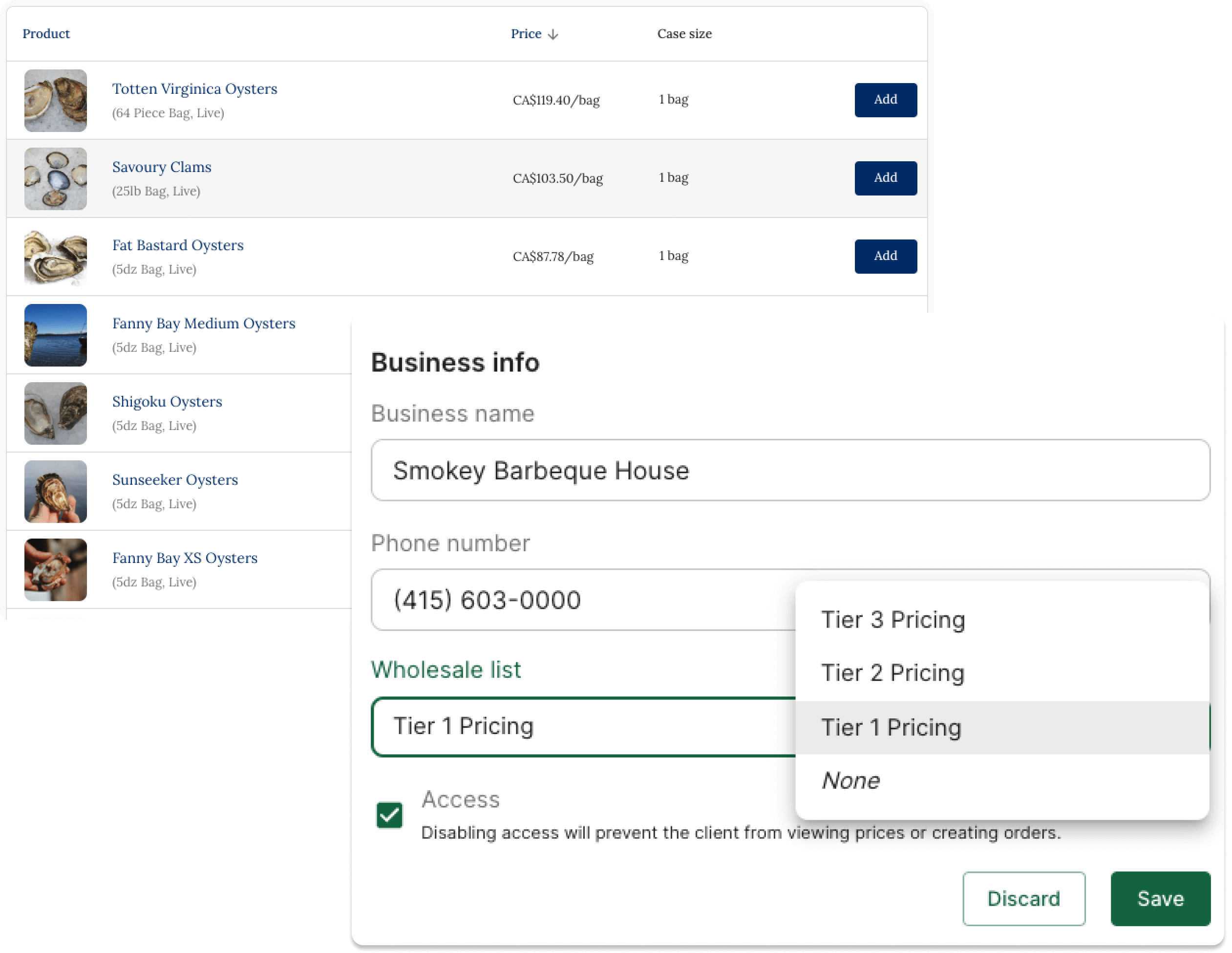
Task: Edit the Business name field
Action: click(790, 470)
